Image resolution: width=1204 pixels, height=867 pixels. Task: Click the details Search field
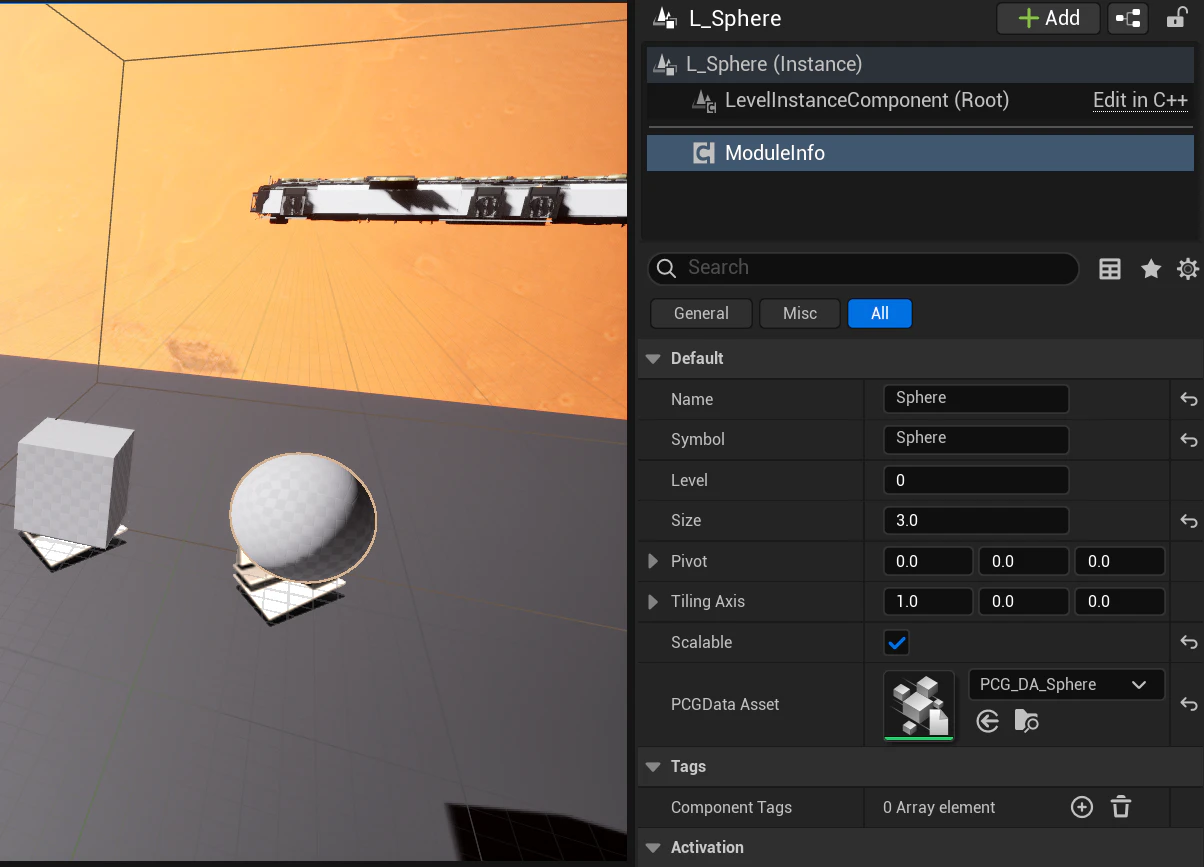pyautogui.click(x=863, y=268)
